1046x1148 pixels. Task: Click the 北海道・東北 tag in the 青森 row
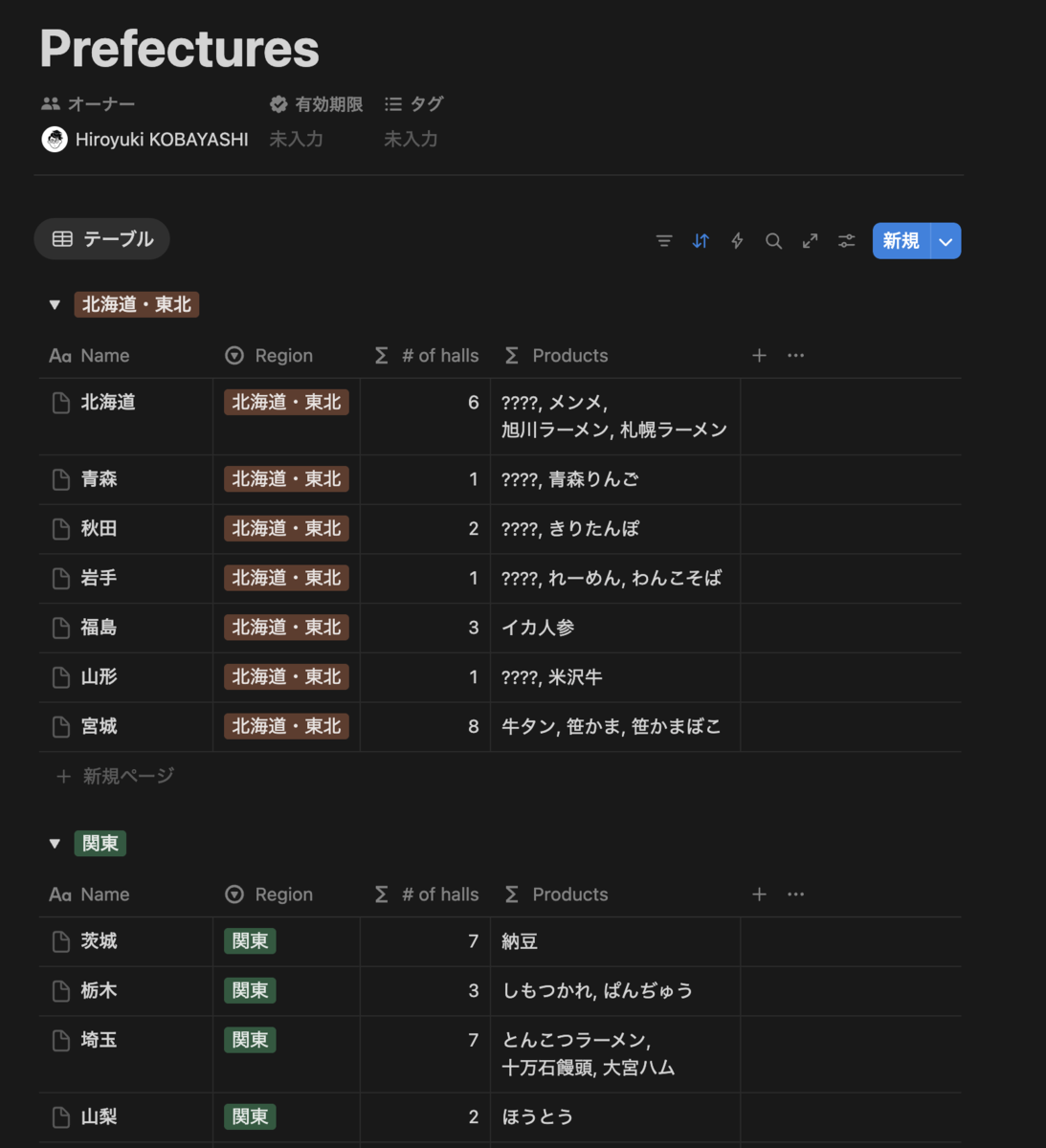point(286,479)
